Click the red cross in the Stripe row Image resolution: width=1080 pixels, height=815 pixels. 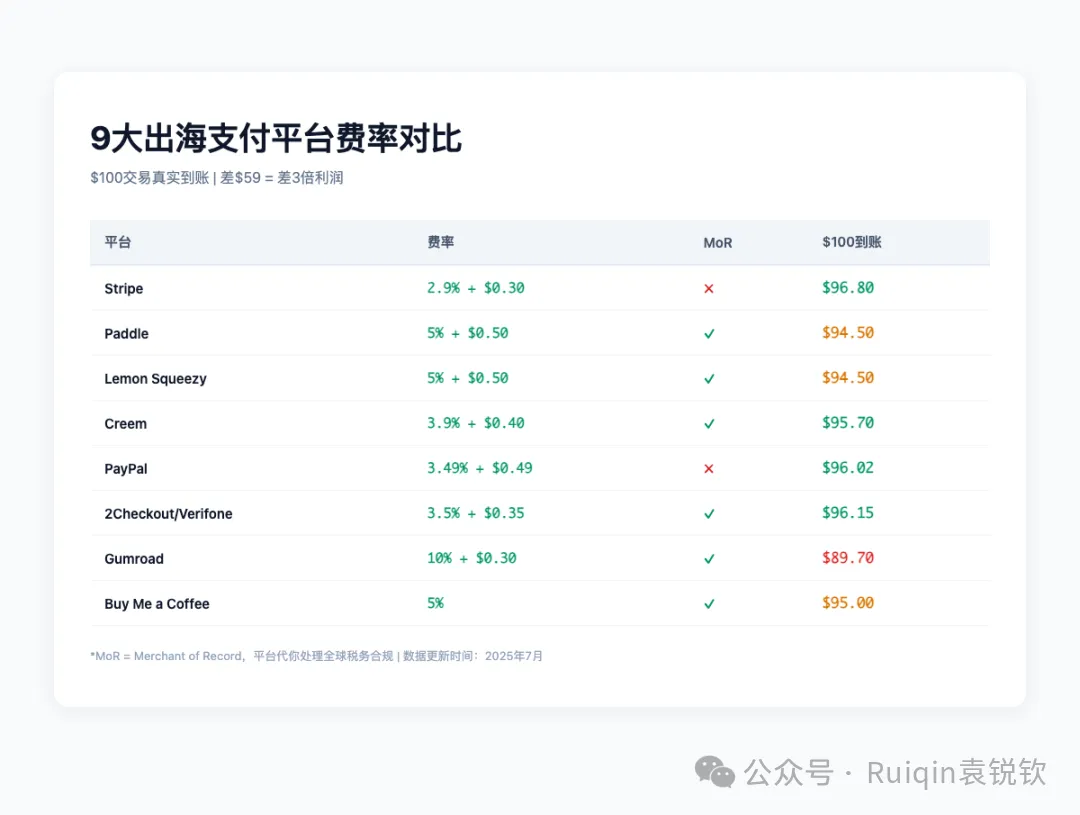pos(709,289)
